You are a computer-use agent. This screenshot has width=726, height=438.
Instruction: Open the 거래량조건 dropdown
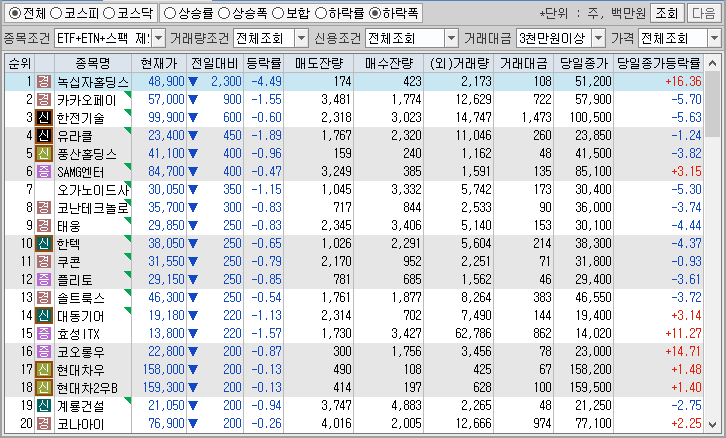click(301, 38)
